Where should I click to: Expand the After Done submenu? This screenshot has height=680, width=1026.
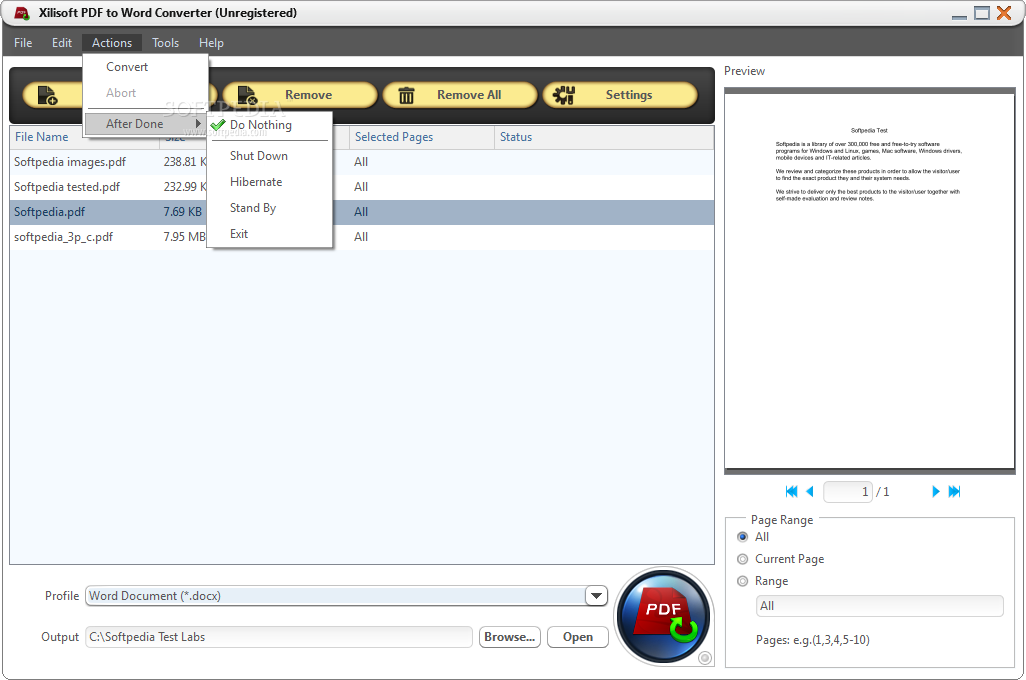click(x=146, y=124)
